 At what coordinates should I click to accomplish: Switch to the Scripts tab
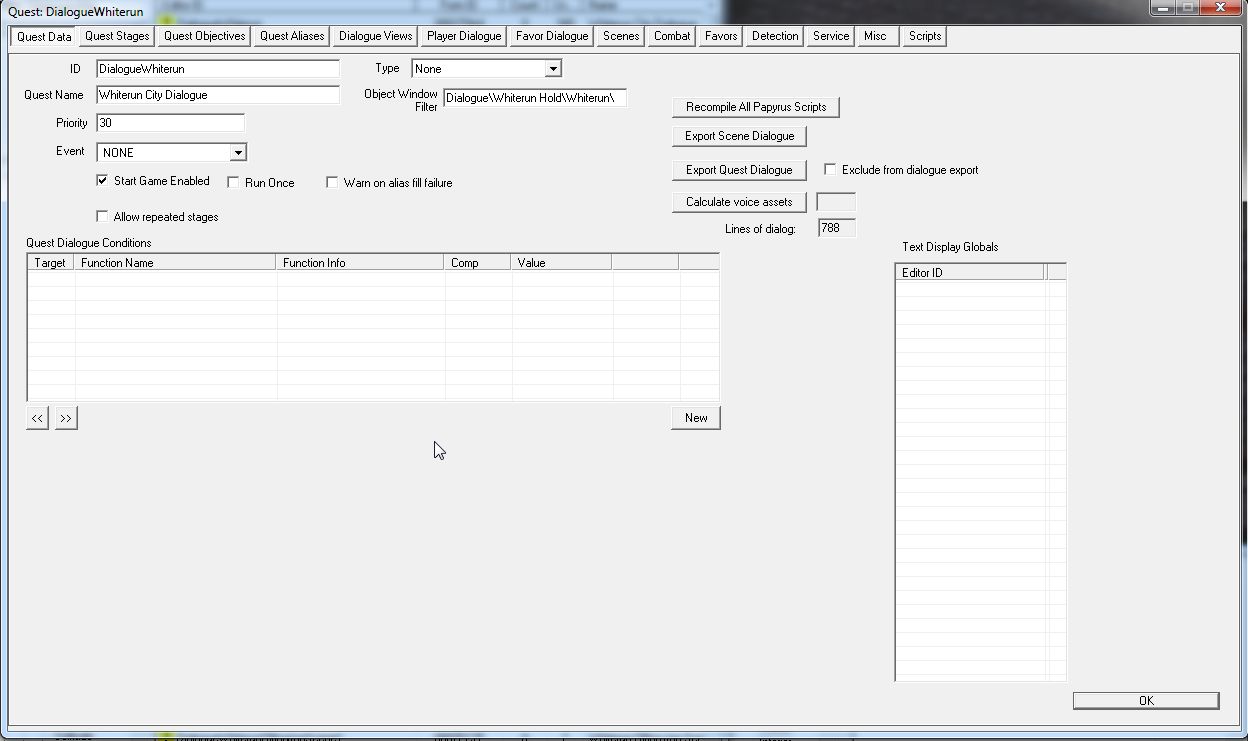click(924, 36)
